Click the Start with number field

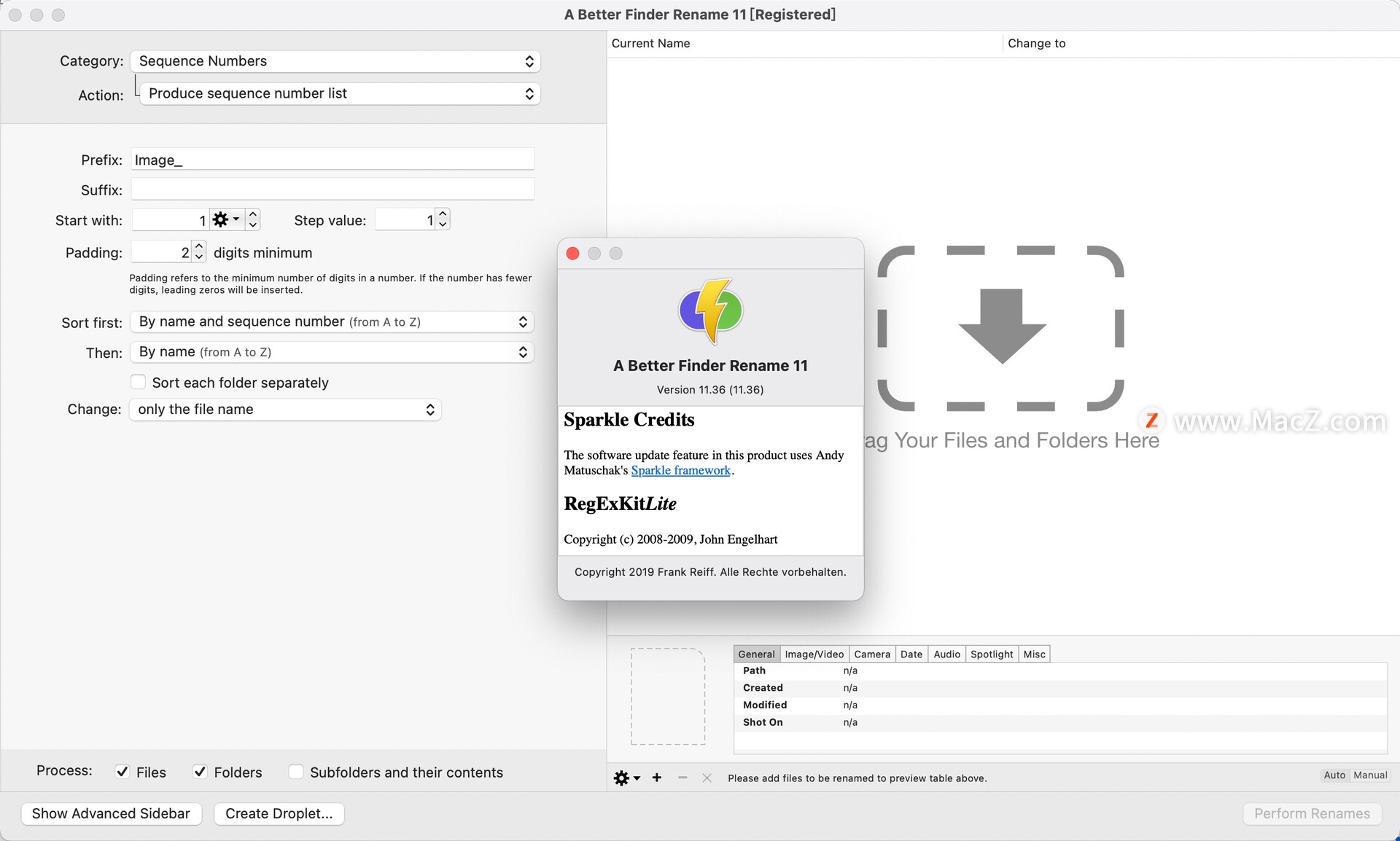point(171,219)
